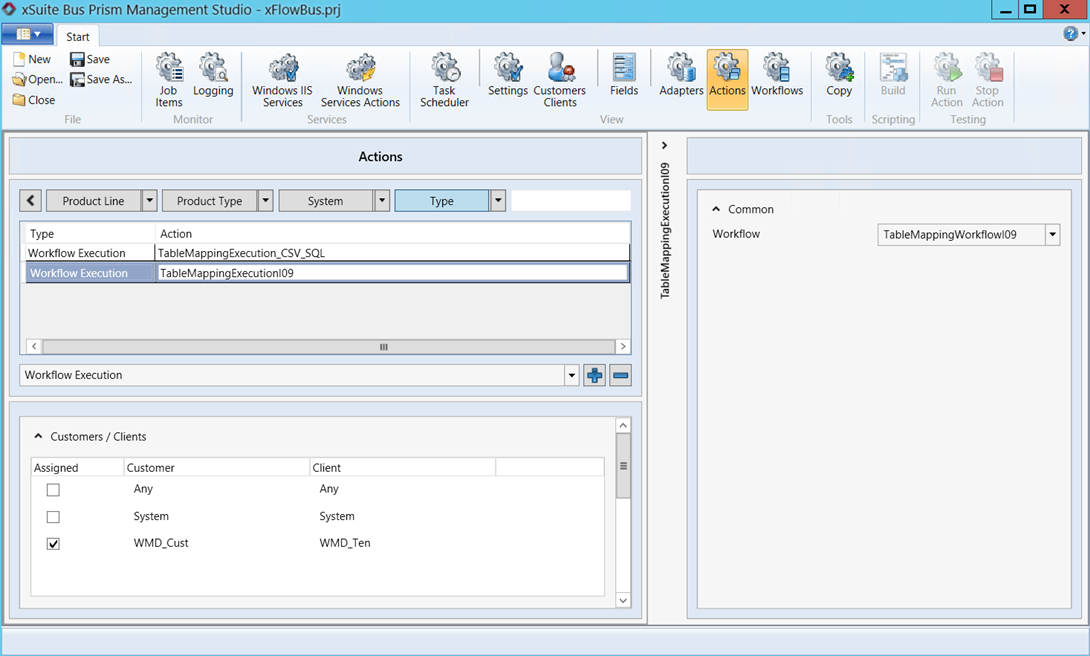
Task: Open Windows IIS Services
Action: point(282,80)
